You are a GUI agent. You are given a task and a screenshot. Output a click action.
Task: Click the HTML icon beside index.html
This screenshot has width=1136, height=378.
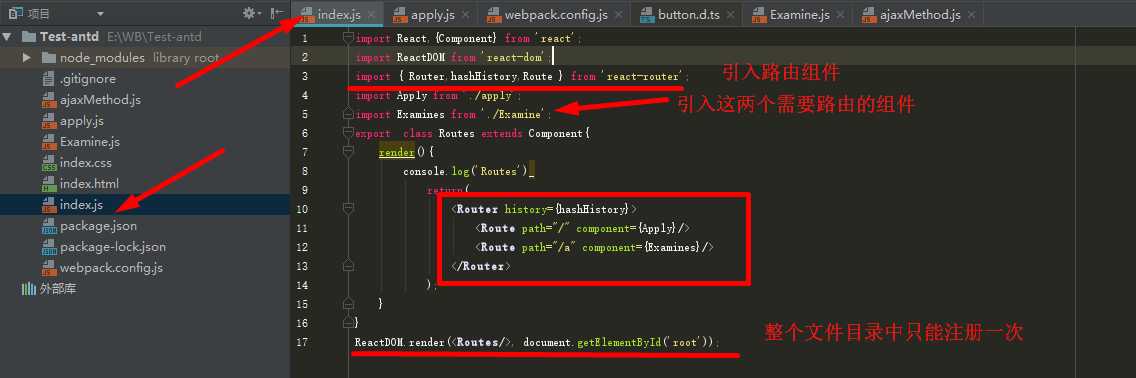coord(49,184)
